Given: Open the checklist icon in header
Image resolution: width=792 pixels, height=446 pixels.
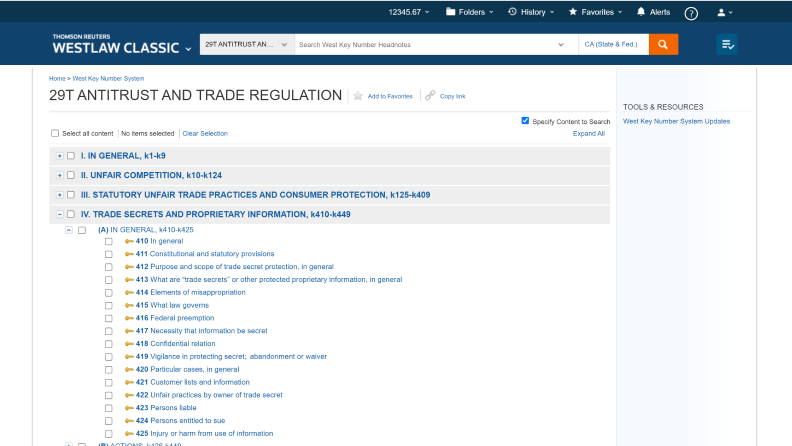Looking at the screenshot, I should pos(727,45).
